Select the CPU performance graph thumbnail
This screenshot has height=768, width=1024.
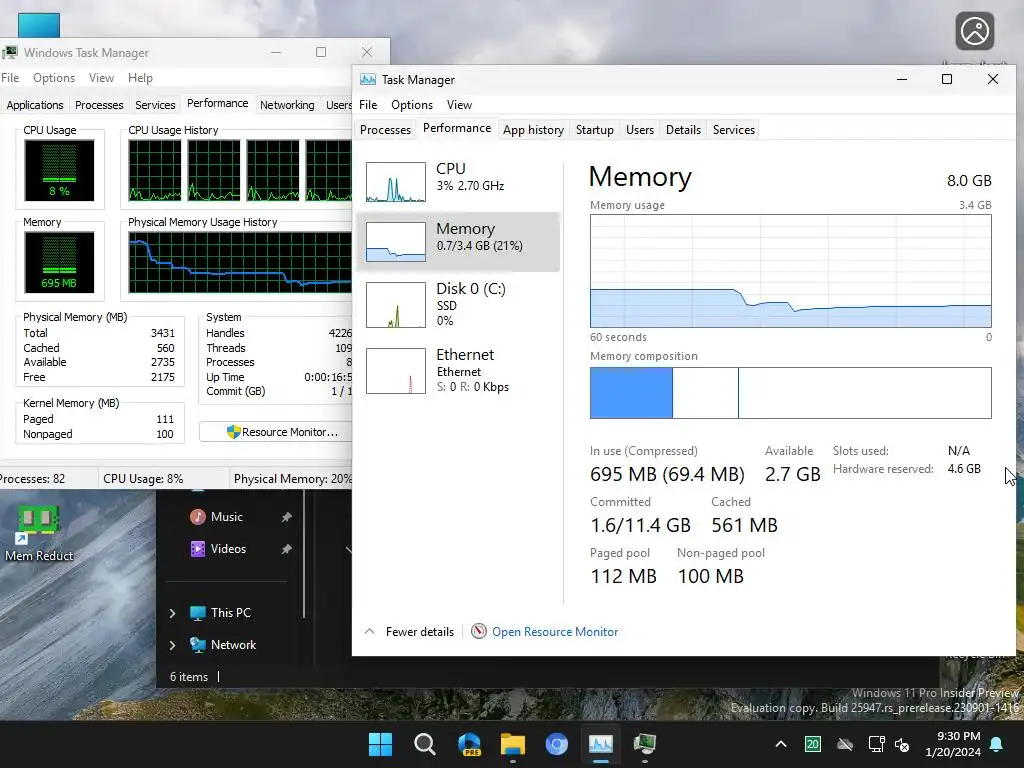coord(396,182)
